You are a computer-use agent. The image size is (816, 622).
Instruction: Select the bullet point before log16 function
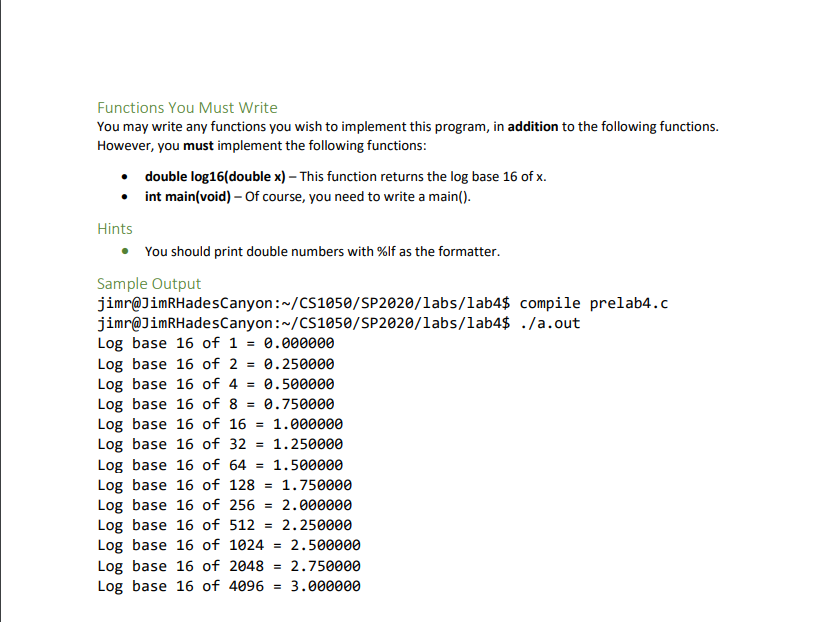[123, 176]
